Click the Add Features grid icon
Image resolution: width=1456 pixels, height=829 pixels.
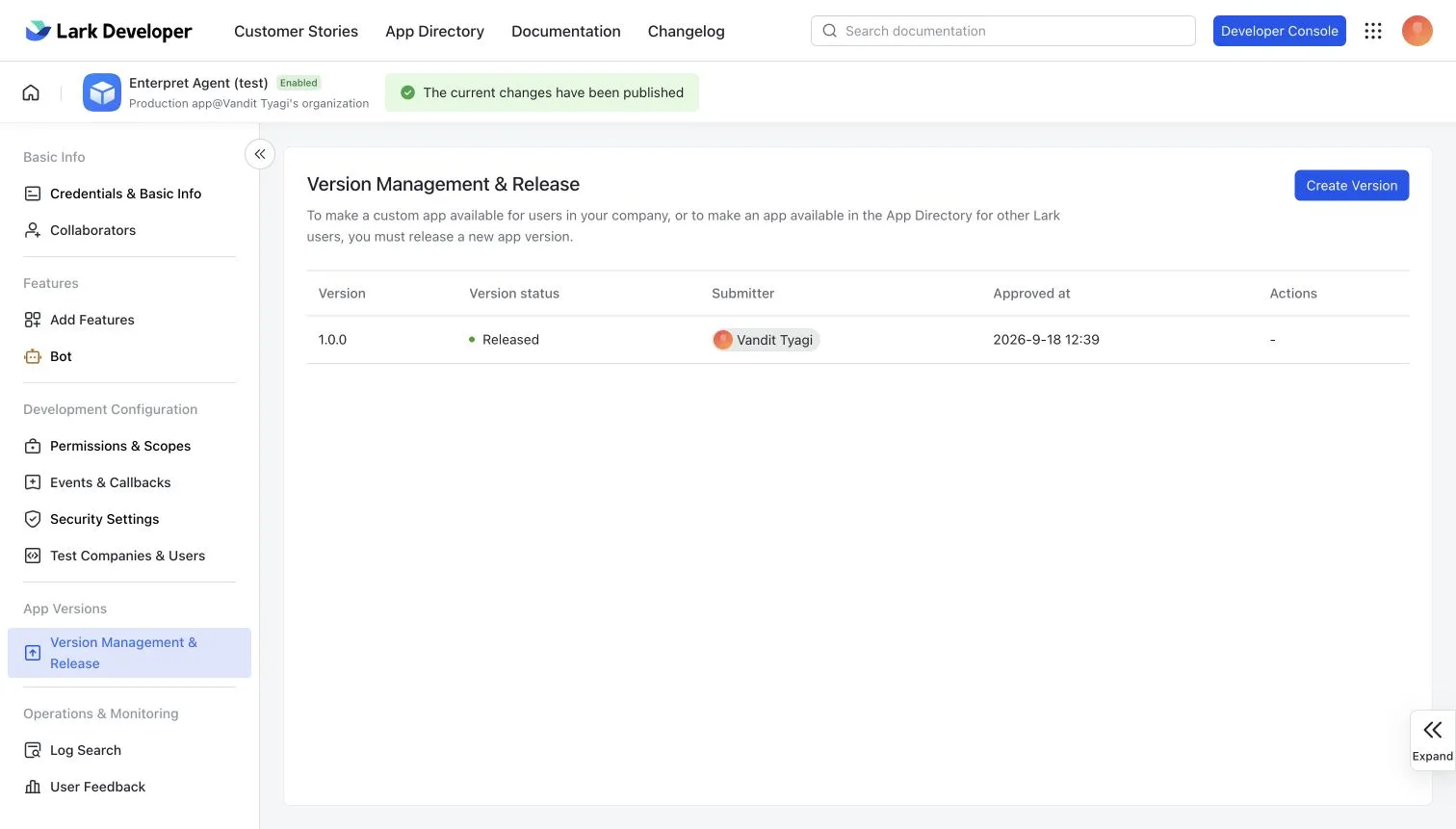pyautogui.click(x=33, y=320)
